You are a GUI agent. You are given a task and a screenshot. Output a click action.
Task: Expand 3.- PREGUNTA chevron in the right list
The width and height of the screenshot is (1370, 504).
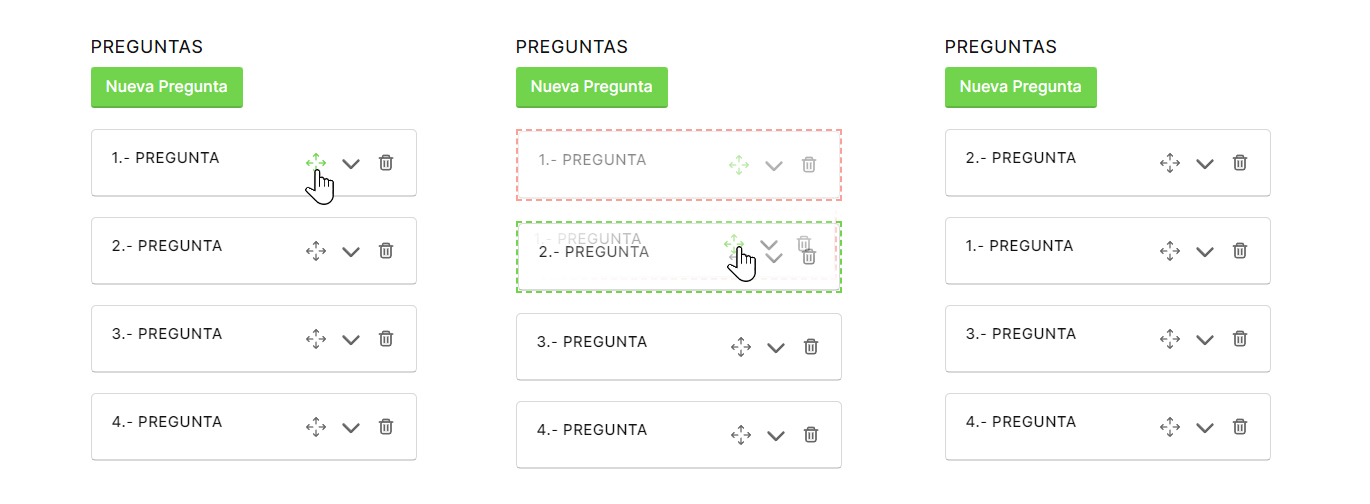coord(1205,340)
